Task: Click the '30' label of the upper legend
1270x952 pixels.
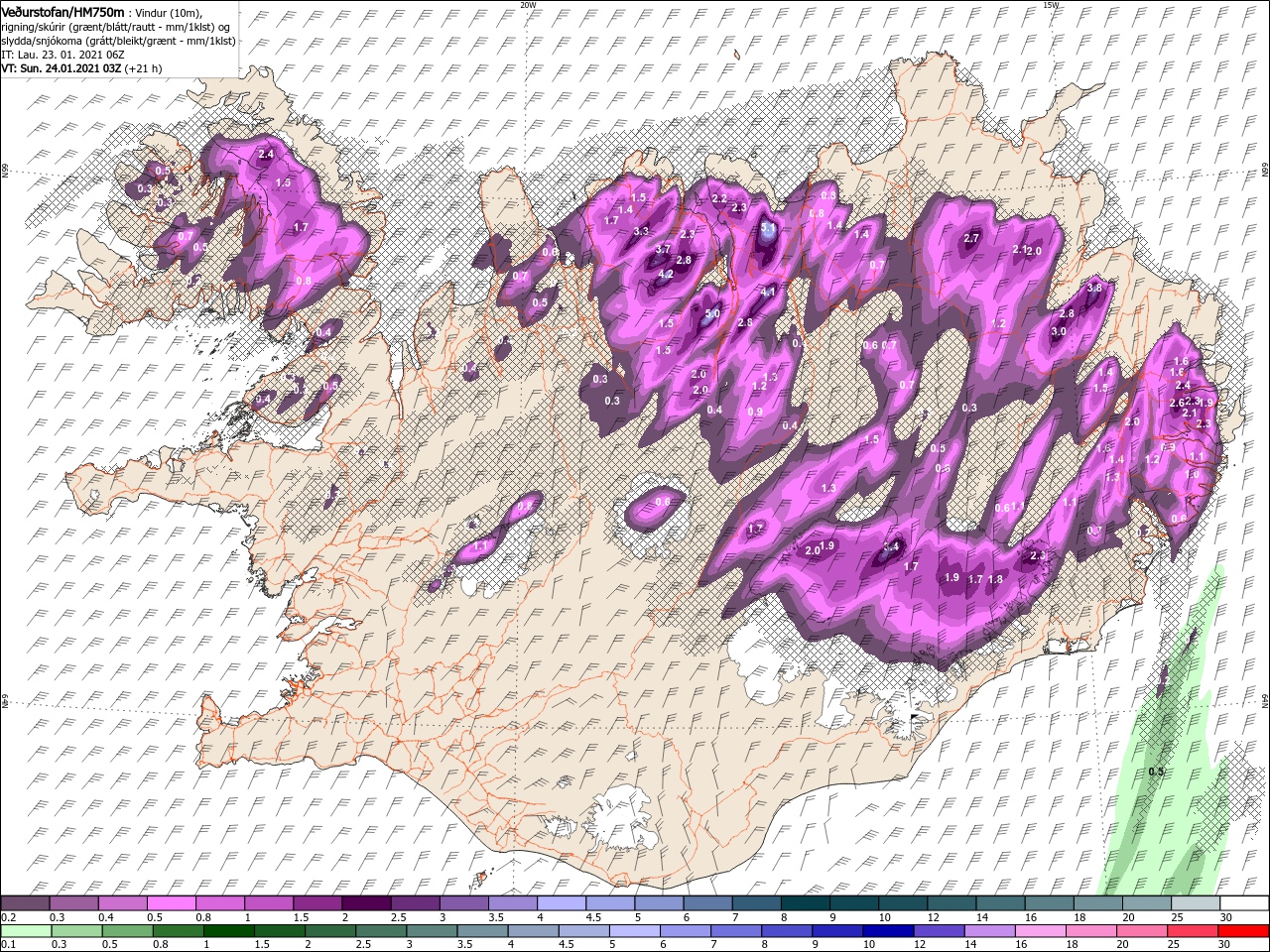Action: coord(1224,917)
